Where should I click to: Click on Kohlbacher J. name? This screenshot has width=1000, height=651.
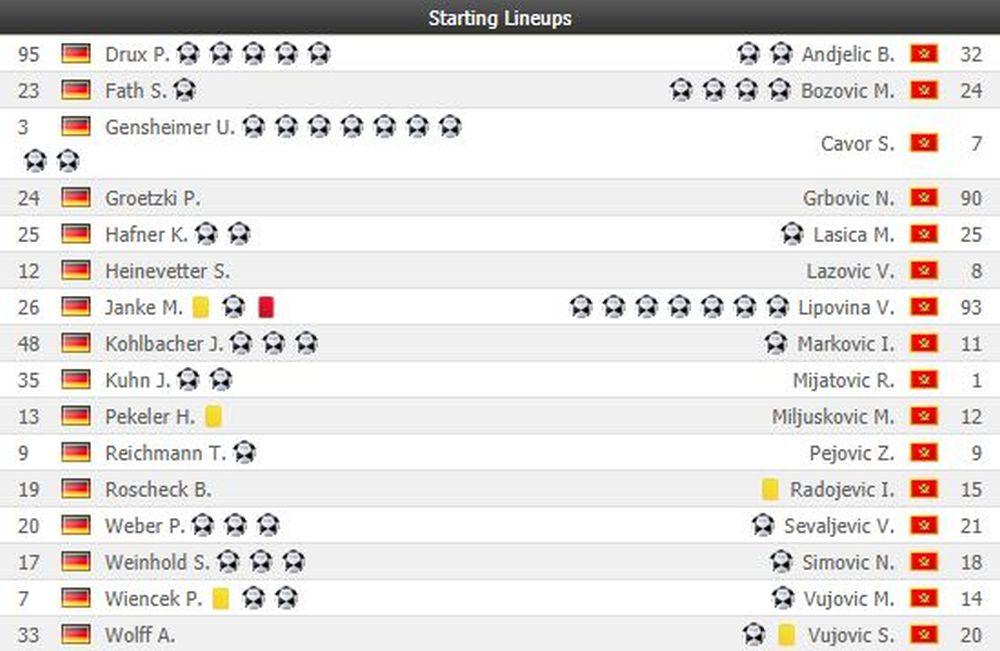(164, 344)
